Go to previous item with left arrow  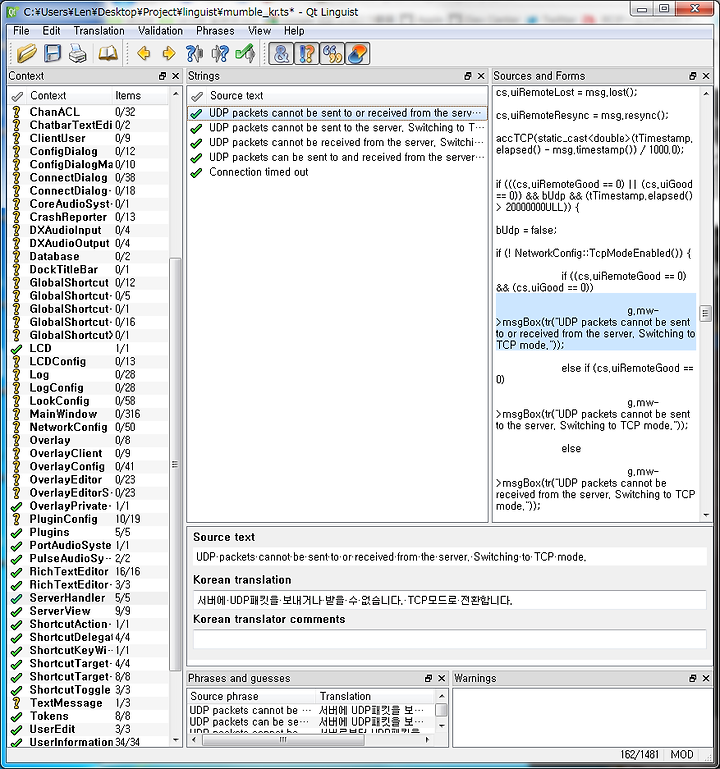tap(144, 53)
